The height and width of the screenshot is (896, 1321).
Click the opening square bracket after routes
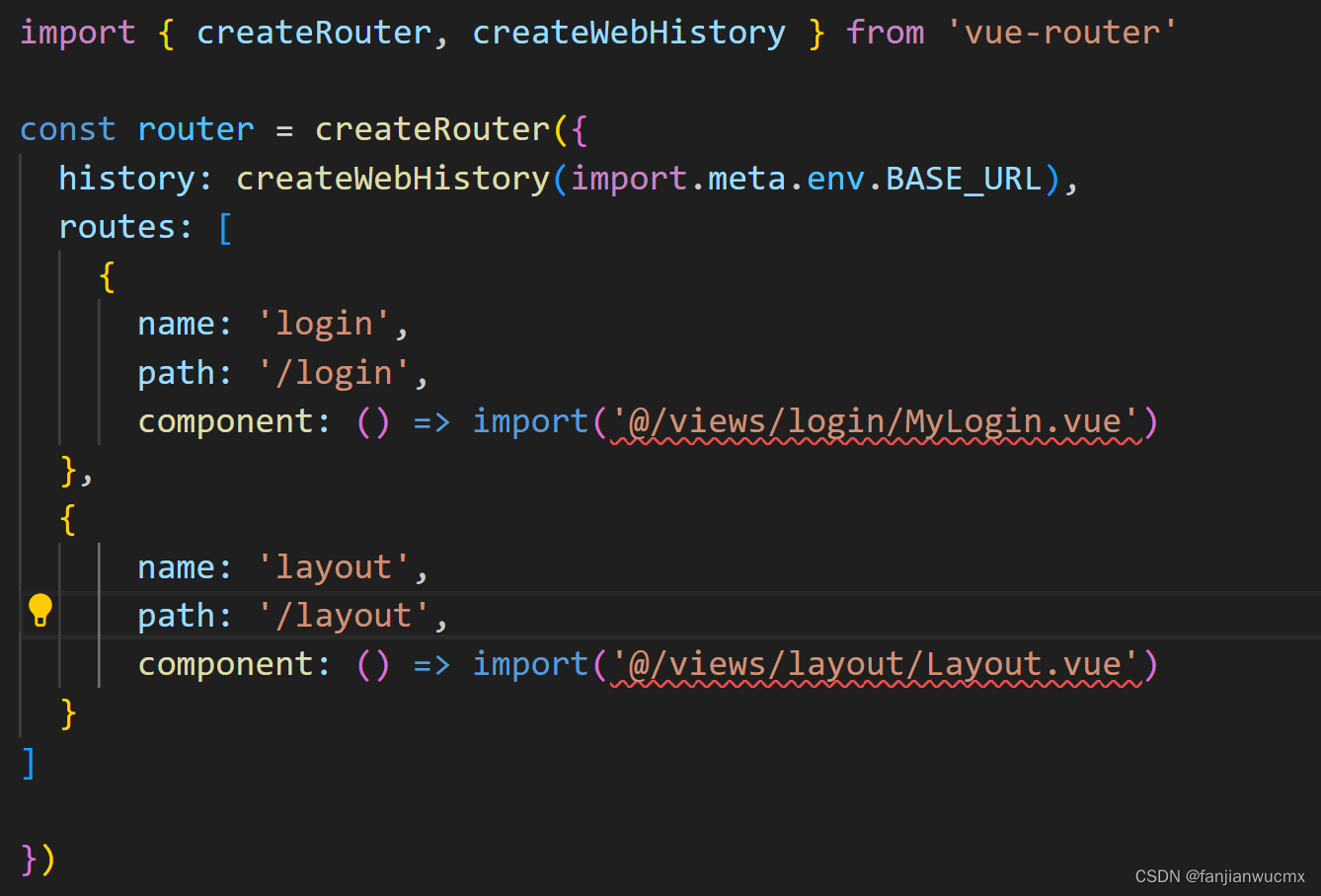[x=225, y=227]
